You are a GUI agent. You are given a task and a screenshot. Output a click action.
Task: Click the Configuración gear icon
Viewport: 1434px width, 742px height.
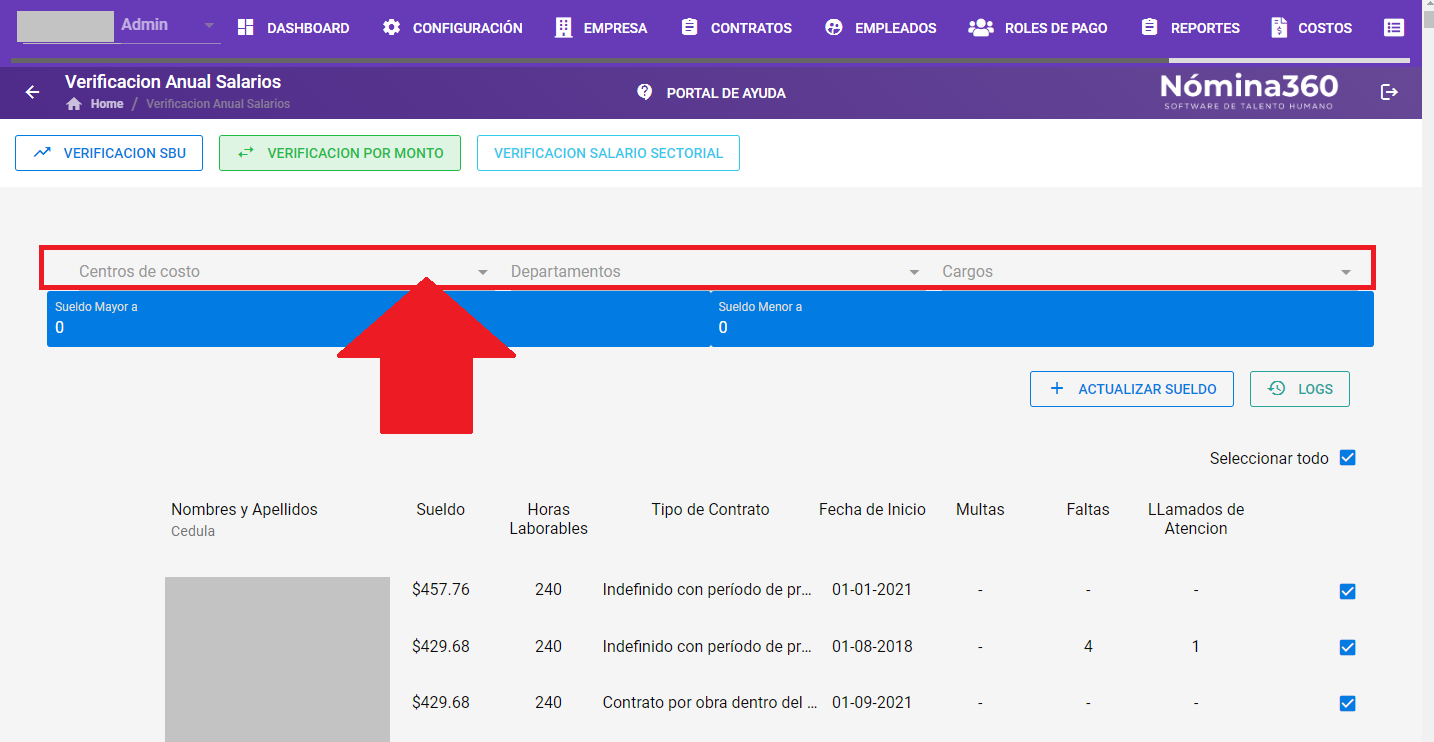point(391,28)
